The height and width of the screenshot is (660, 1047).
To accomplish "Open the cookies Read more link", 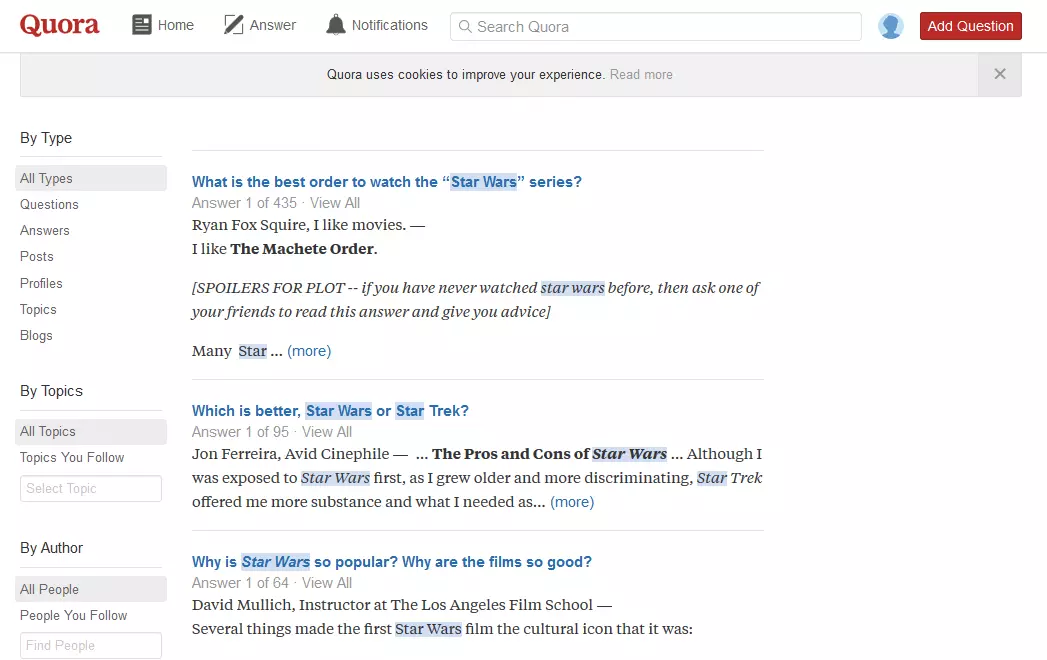I will pos(641,75).
